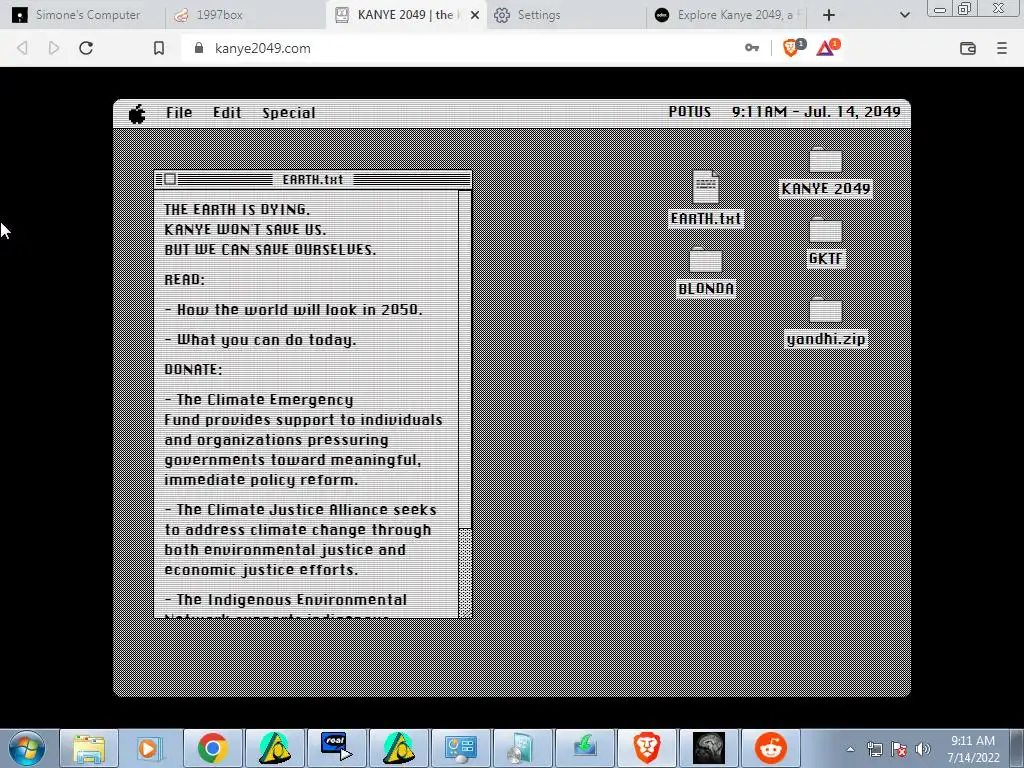Viewport: 1024px width, 768px height.
Task: Open Action Center flag tray icon
Action: (x=899, y=750)
